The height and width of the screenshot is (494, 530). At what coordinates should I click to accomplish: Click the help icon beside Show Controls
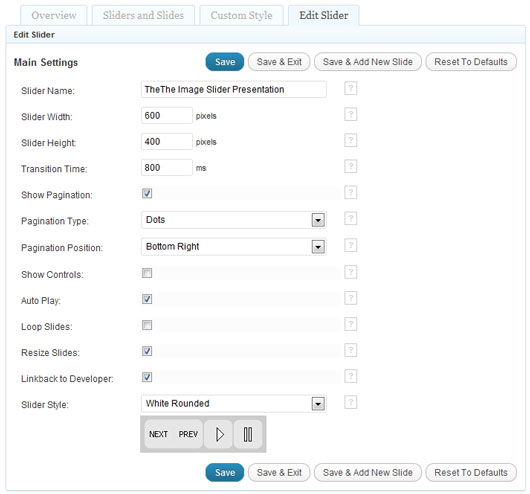click(x=351, y=272)
